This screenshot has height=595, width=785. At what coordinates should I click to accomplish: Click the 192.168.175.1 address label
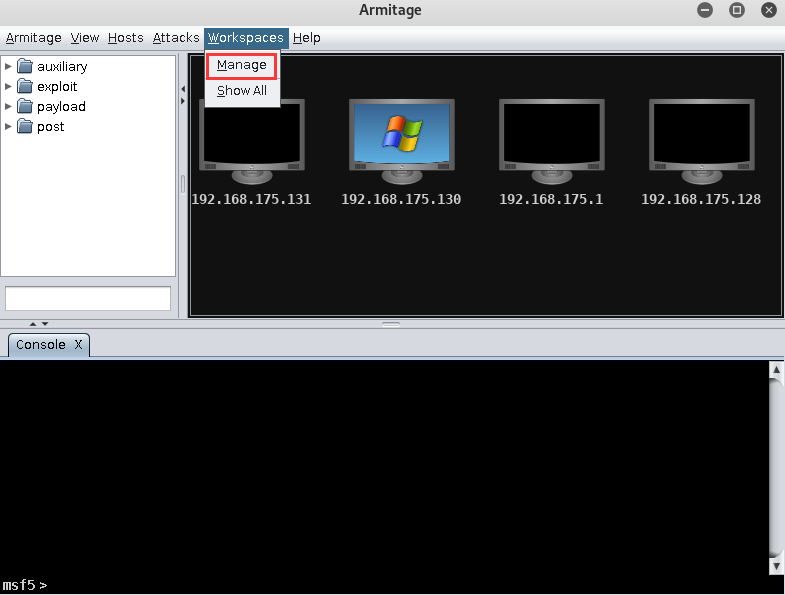[x=551, y=199]
